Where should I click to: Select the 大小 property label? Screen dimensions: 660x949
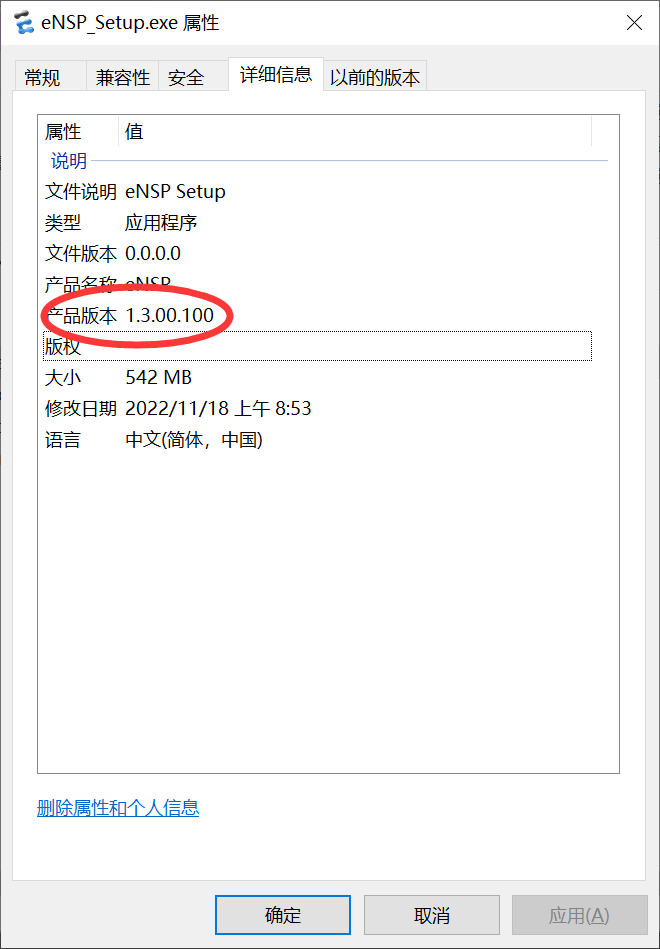coord(62,377)
